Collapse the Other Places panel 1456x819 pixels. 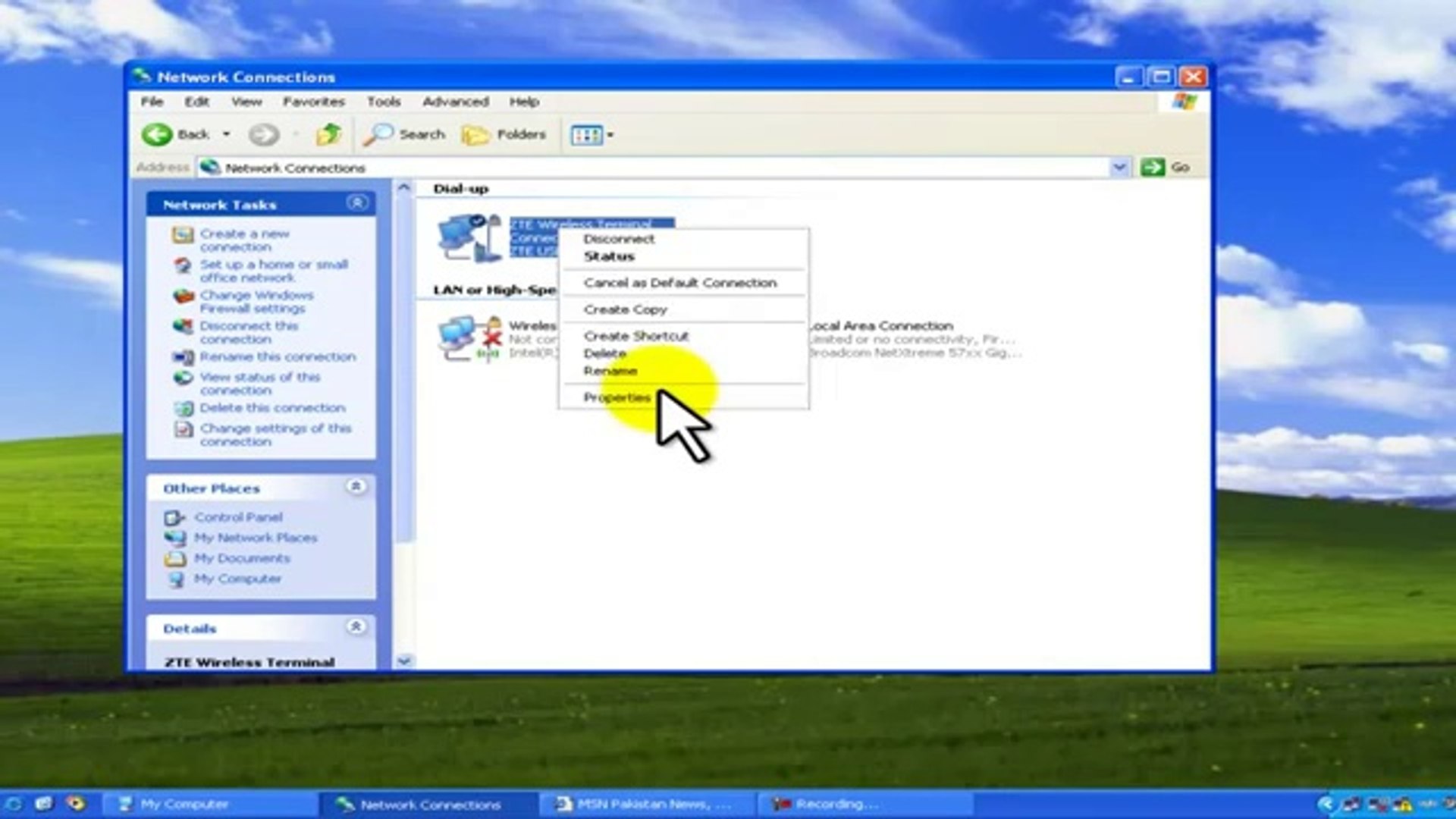click(x=356, y=487)
